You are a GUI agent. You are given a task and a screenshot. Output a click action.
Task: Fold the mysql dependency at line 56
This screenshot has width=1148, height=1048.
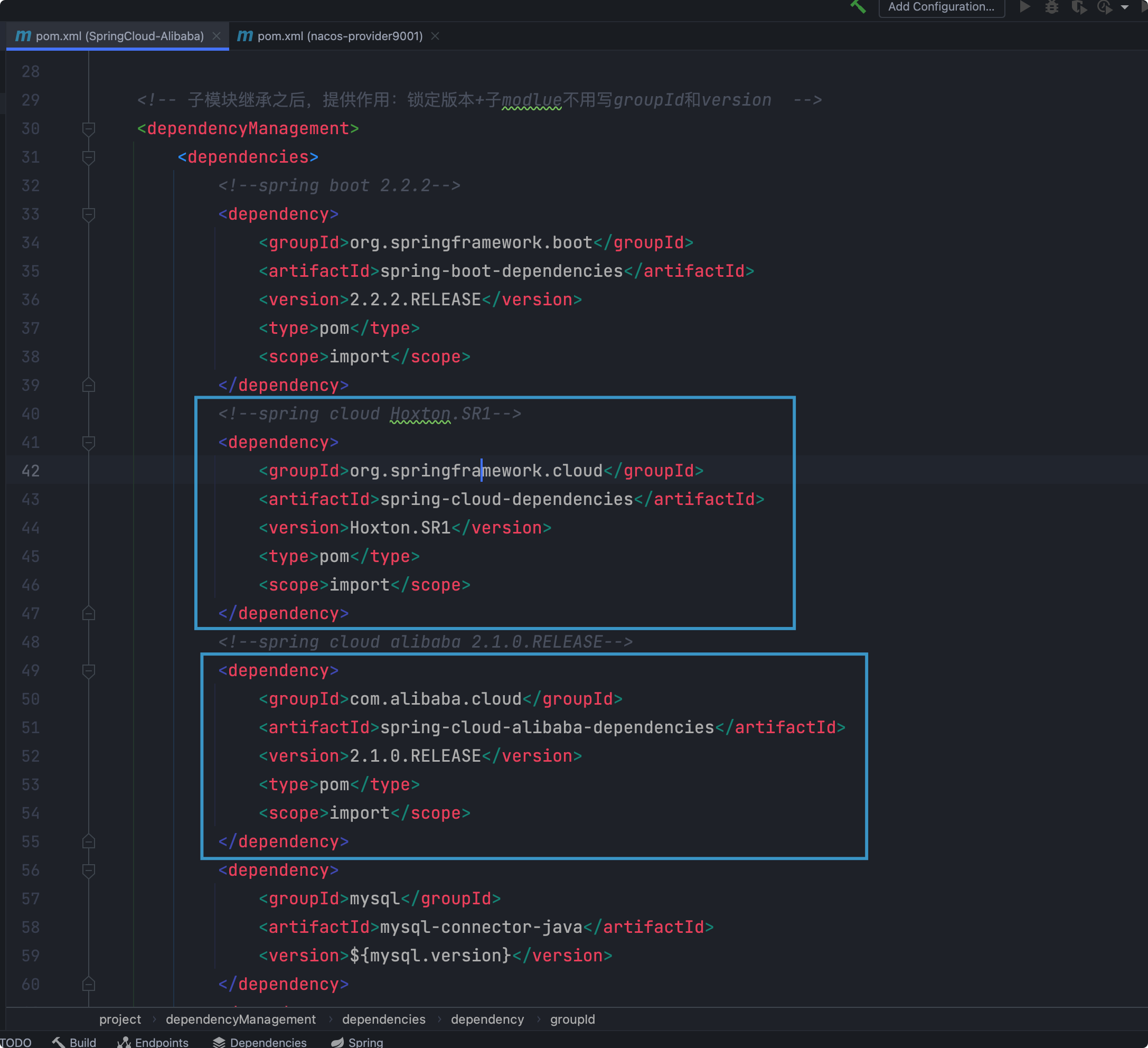88,871
